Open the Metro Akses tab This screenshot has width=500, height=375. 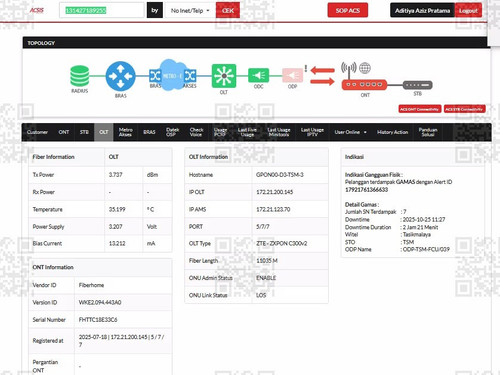click(x=125, y=132)
